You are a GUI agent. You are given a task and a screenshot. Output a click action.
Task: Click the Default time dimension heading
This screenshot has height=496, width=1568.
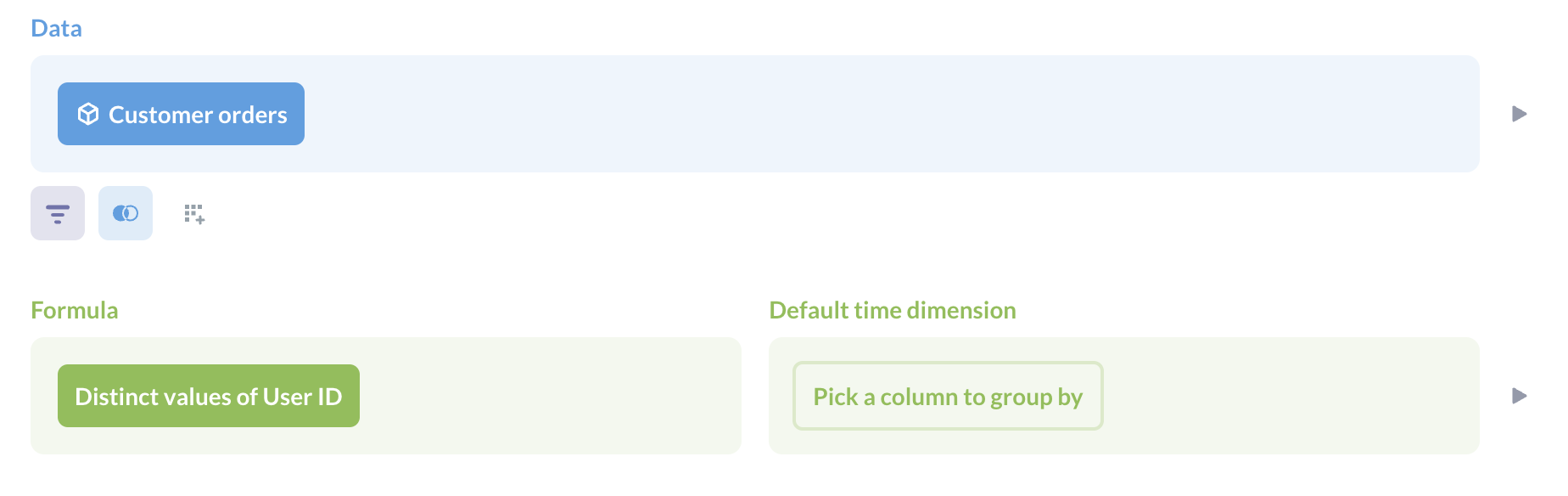[892, 310]
